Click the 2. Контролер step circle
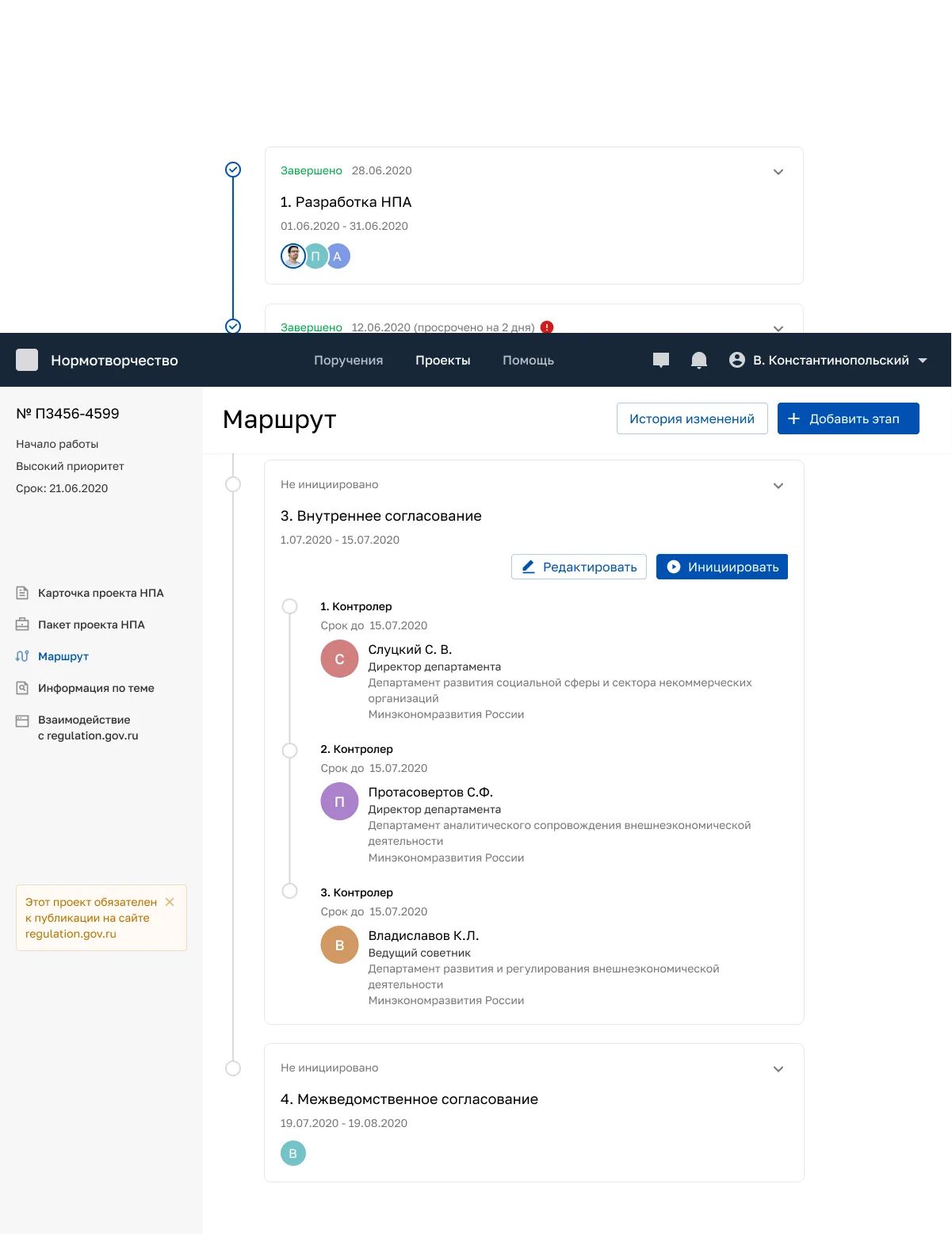 coord(290,751)
